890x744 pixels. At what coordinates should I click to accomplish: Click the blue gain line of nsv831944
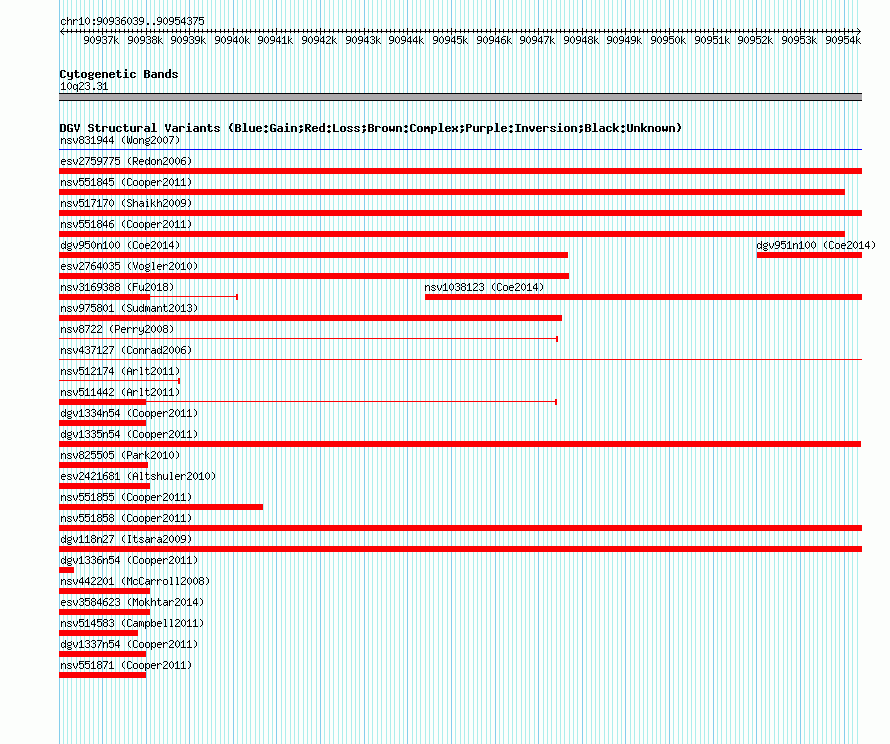pyautogui.click(x=460, y=150)
